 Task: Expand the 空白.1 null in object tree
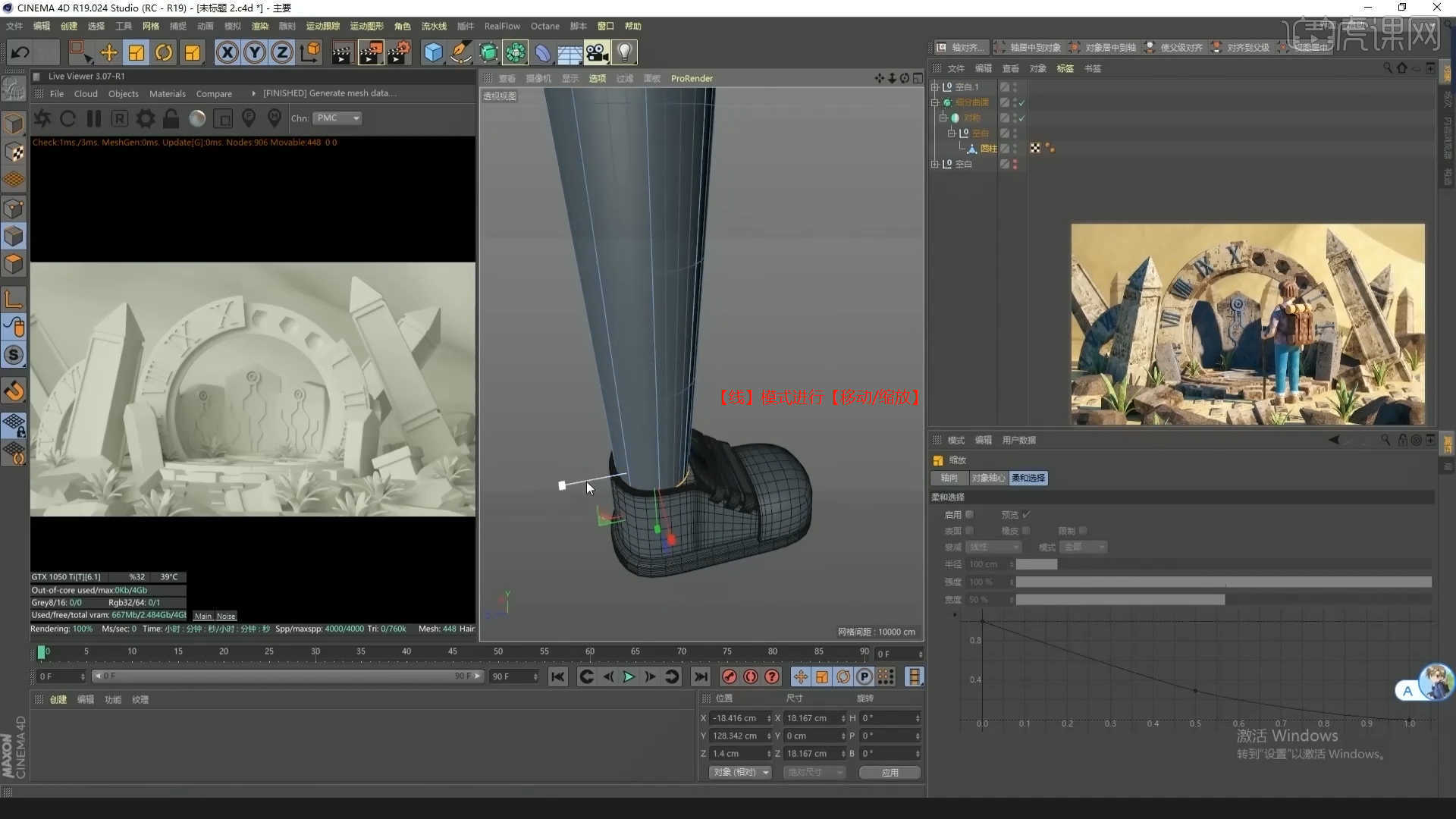935,86
